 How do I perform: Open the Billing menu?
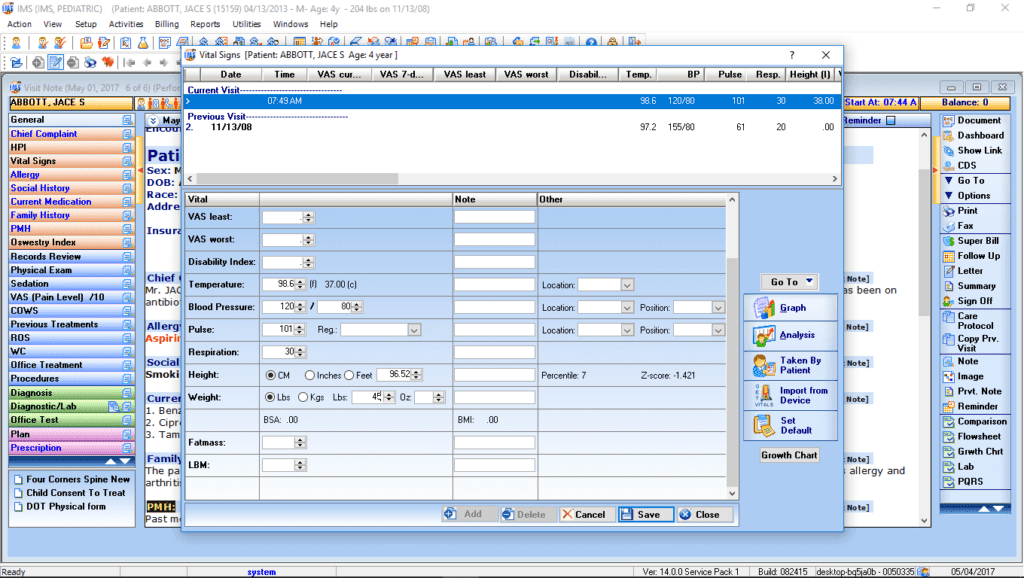pyautogui.click(x=167, y=24)
